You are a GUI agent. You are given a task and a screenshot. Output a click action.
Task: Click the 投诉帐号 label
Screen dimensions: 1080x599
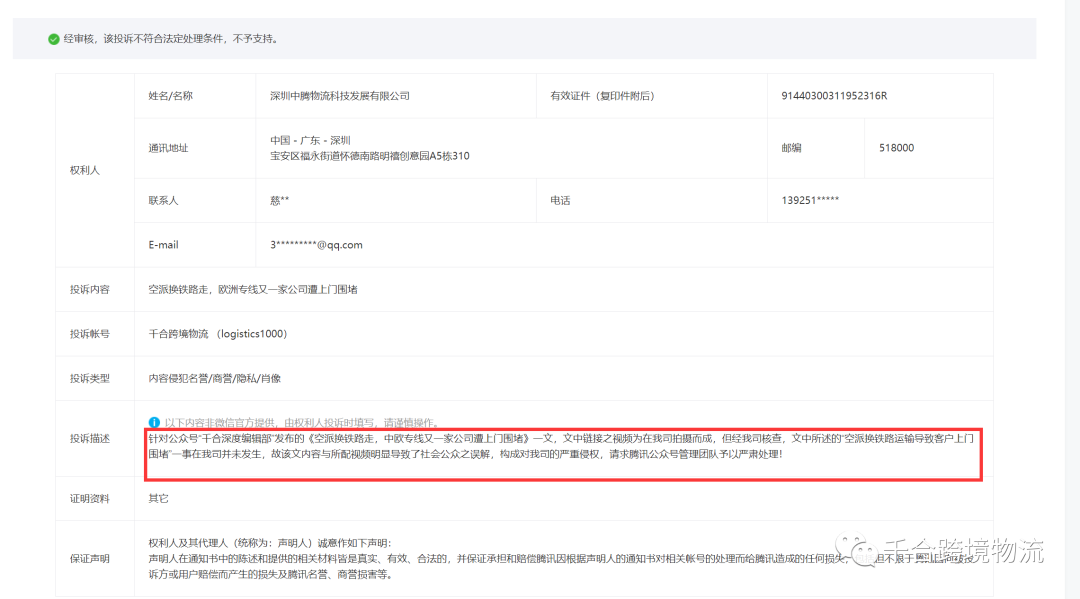point(90,334)
